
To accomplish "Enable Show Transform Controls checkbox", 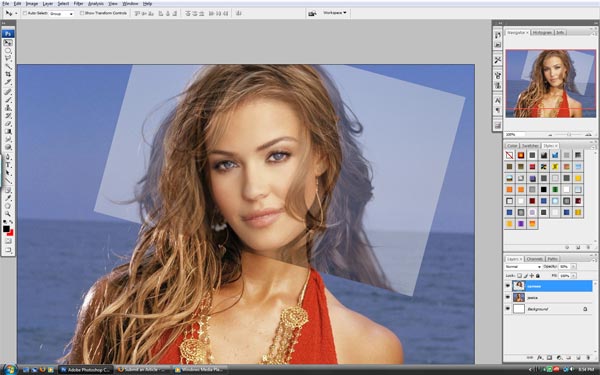I will pyautogui.click(x=82, y=13).
